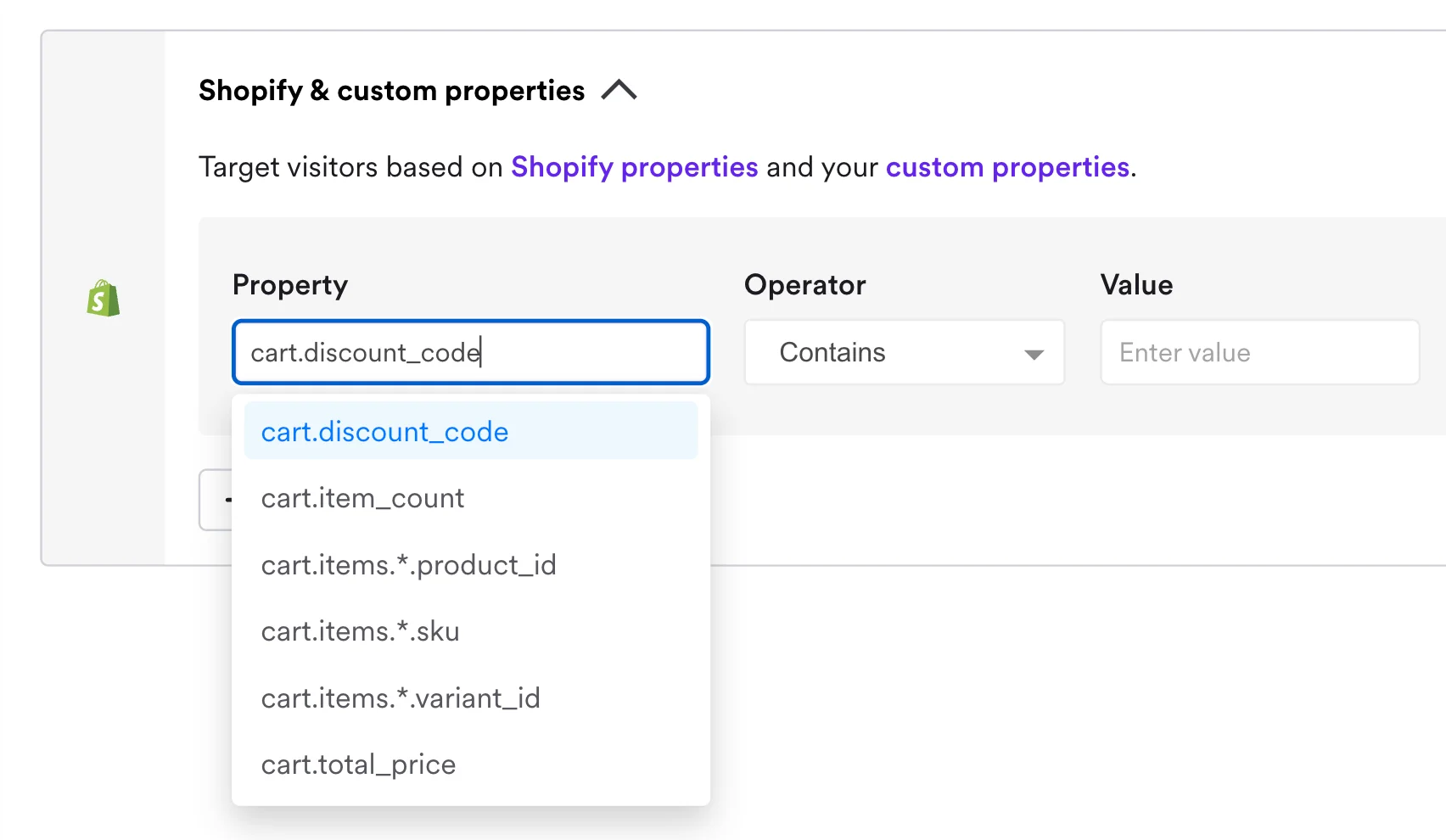Click the 'Enter value' input field
The height and width of the screenshot is (840, 1446).
pyautogui.click(x=1259, y=352)
